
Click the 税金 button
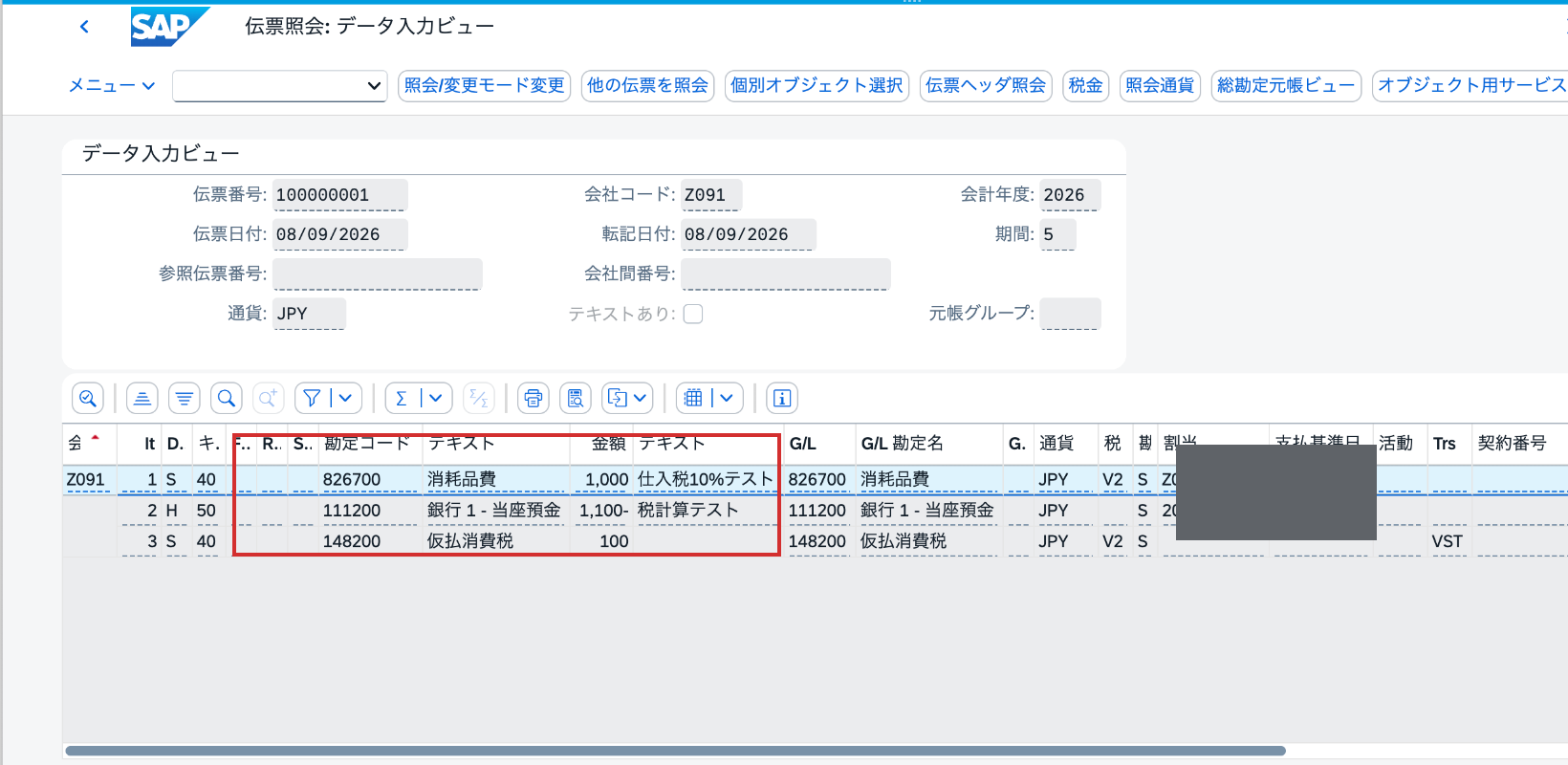click(x=1085, y=86)
